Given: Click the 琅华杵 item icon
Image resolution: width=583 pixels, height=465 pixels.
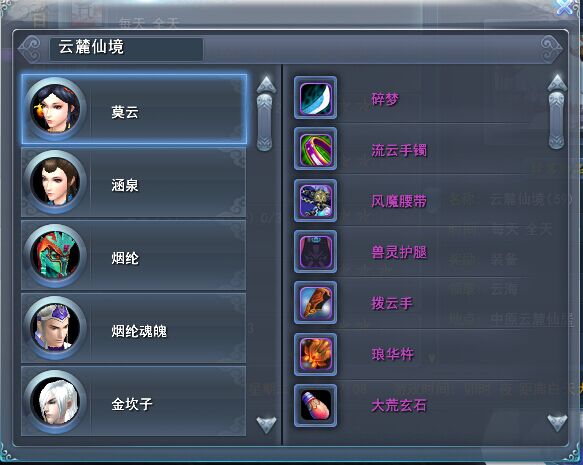Looking at the screenshot, I should coord(315,354).
